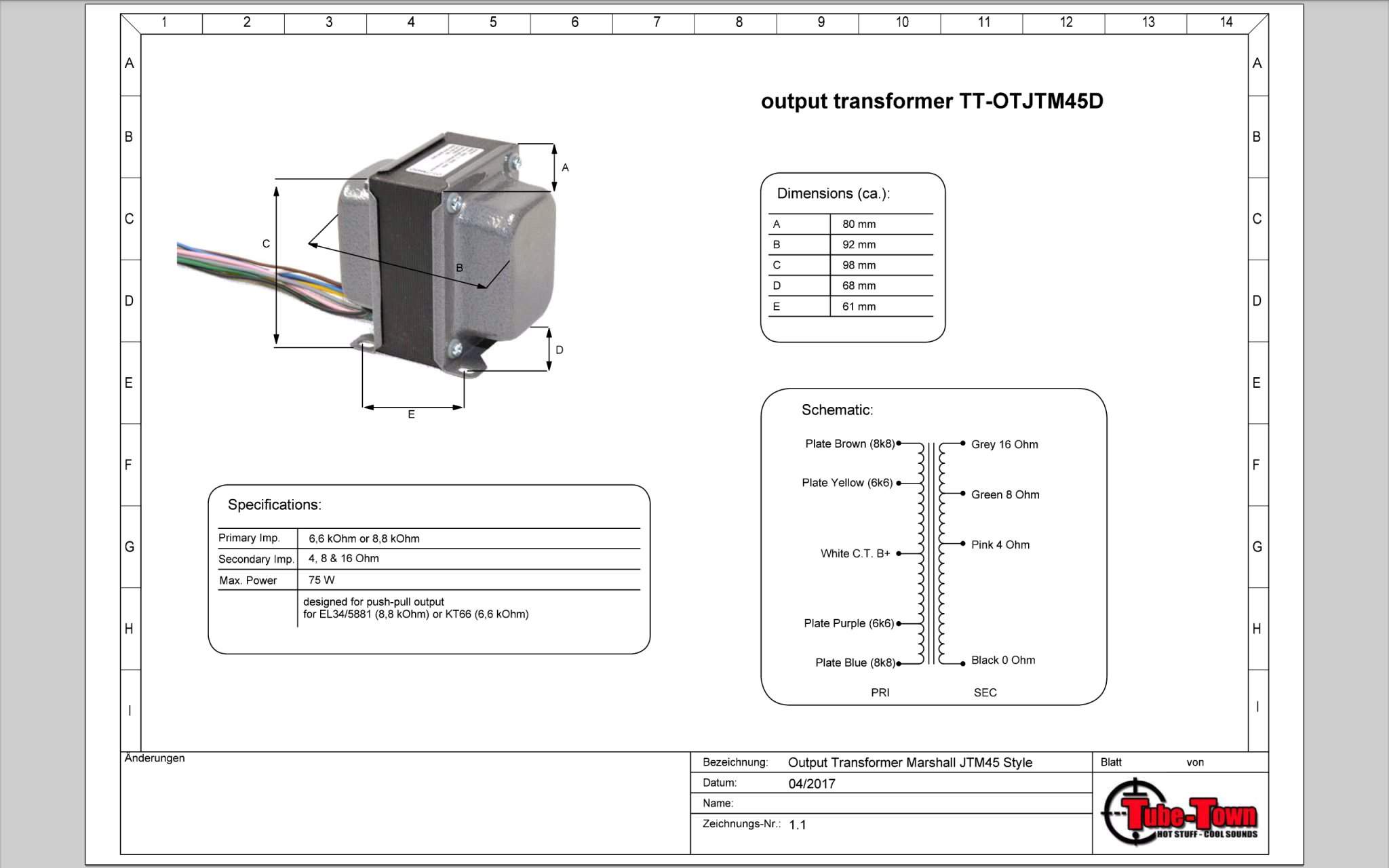Image resolution: width=1389 pixels, height=868 pixels.
Task: Click the 'Name:' field in title block
Action: (x=718, y=804)
